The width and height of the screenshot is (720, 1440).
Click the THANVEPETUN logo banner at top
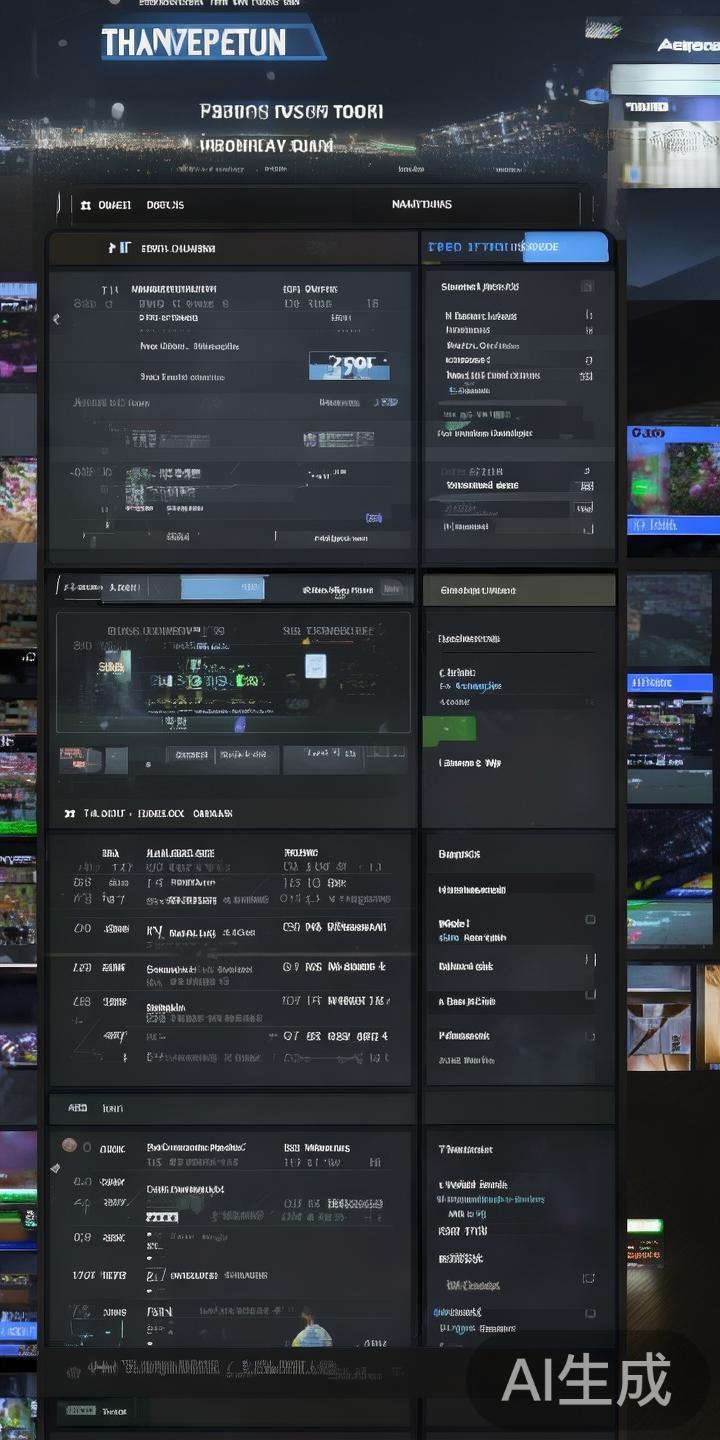pos(210,42)
